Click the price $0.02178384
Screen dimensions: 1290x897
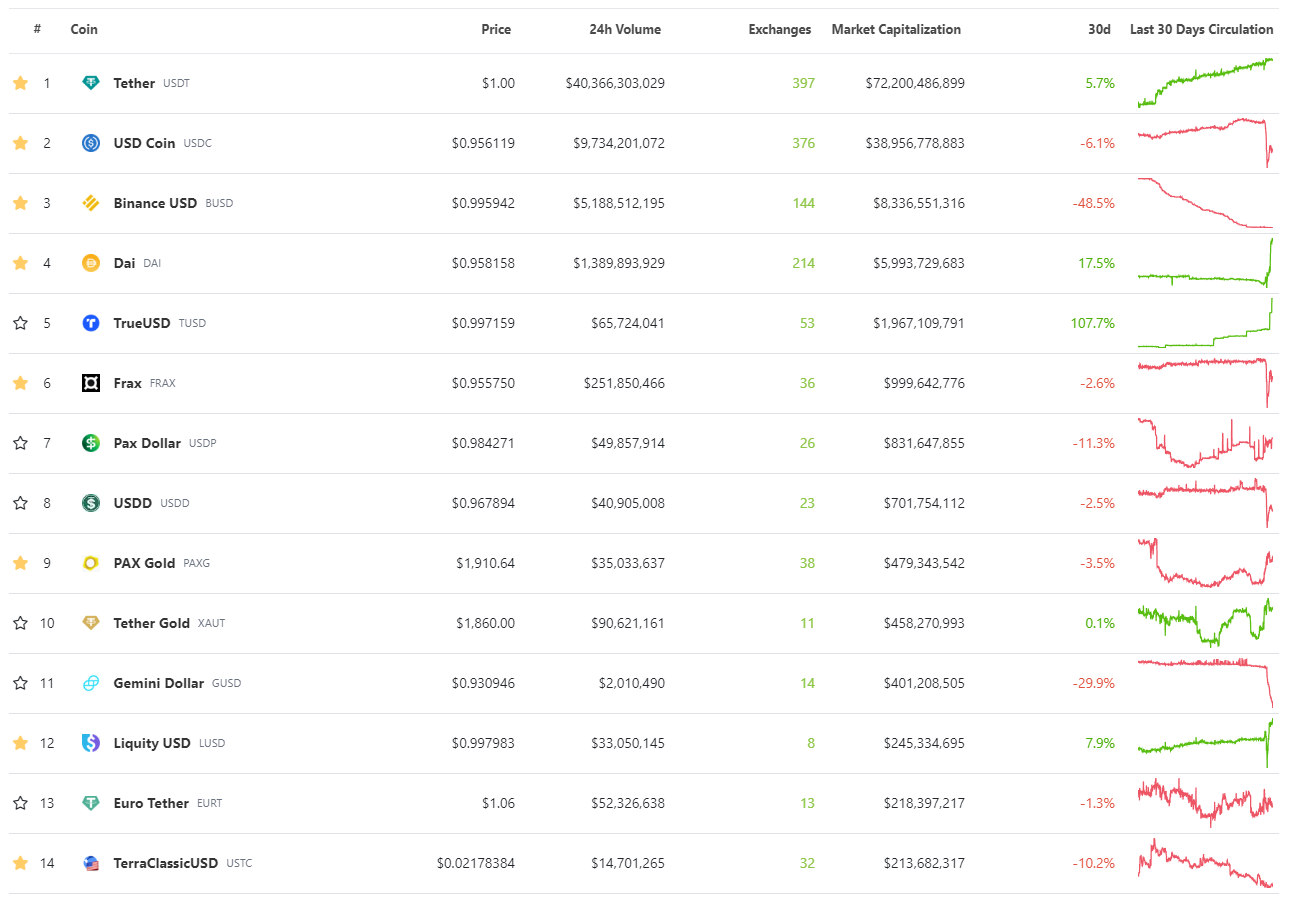[x=476, y=863]
